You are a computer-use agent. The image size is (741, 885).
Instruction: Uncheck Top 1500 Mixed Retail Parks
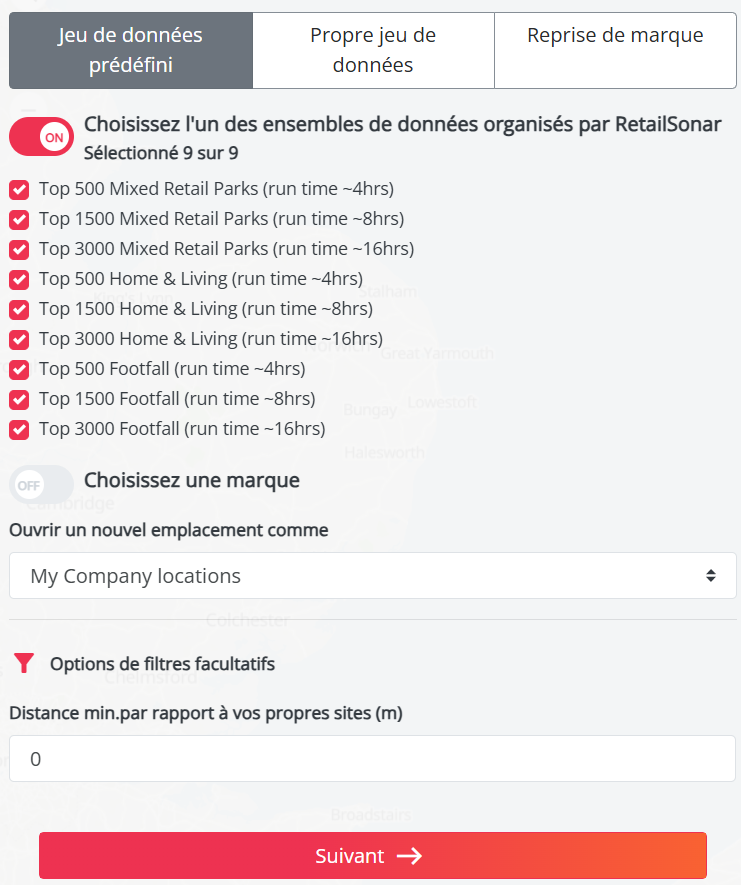click(x=19, y=219)
